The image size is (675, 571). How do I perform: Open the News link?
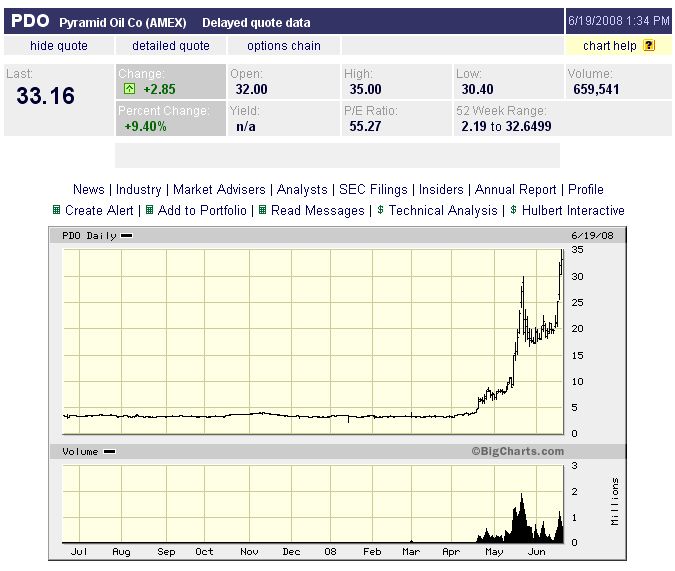pyautogui.click(x=89, y=189)
